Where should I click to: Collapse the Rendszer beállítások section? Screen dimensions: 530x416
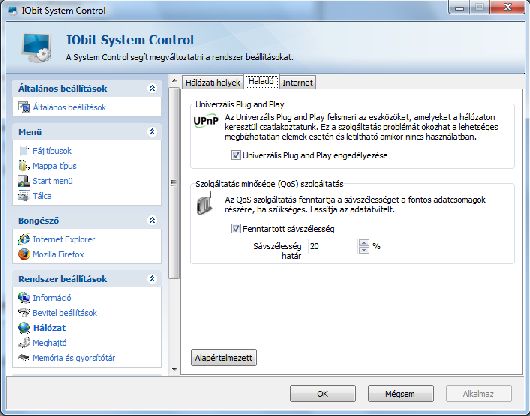click(x=152, y=279)
